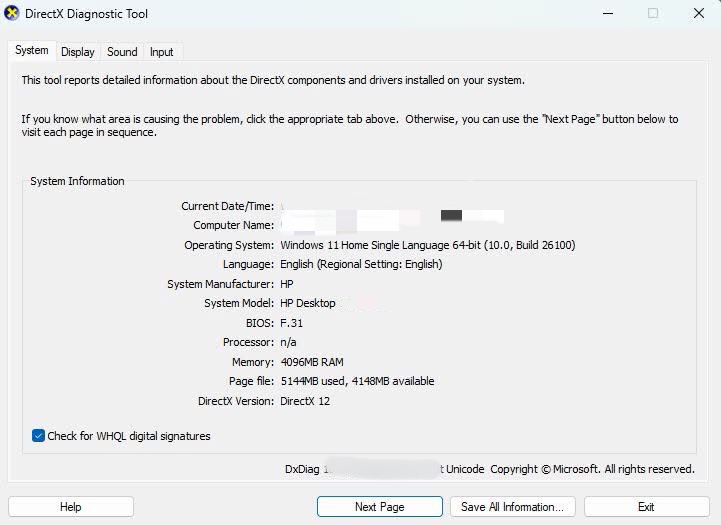Screen dimensions: 721x525
Task: Switch to the System tab
Action: (x=31, y=51)
